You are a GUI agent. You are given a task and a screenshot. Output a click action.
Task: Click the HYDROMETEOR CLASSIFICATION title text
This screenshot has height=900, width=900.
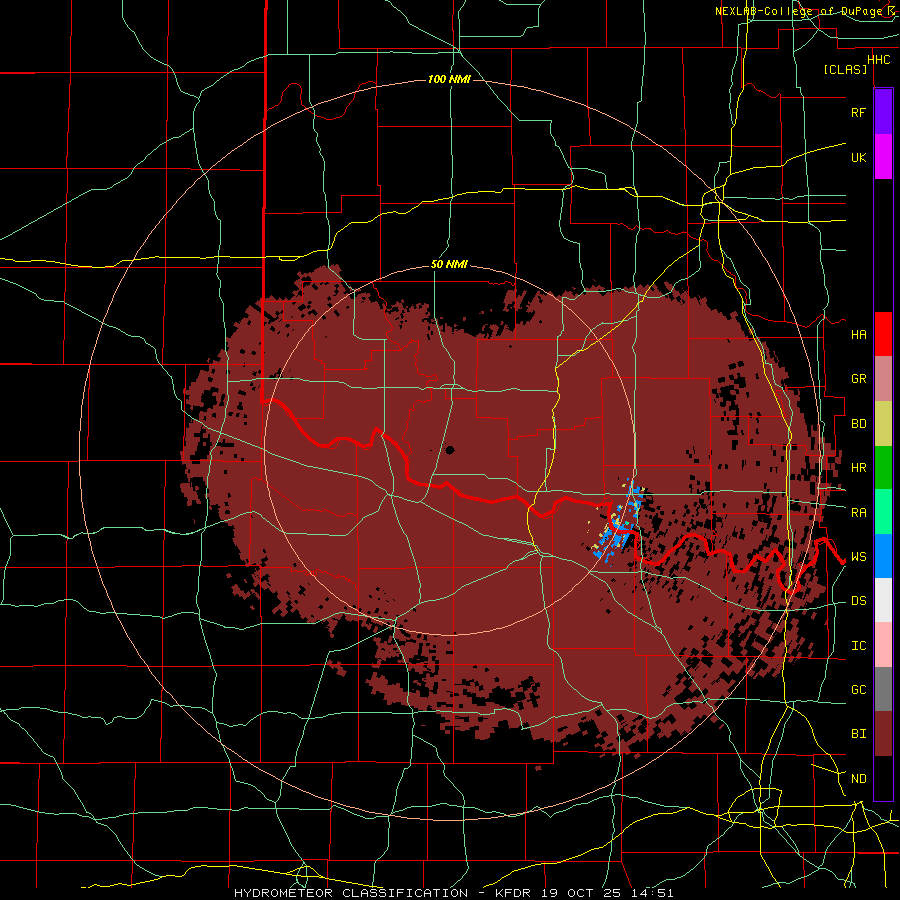(351, 893)
